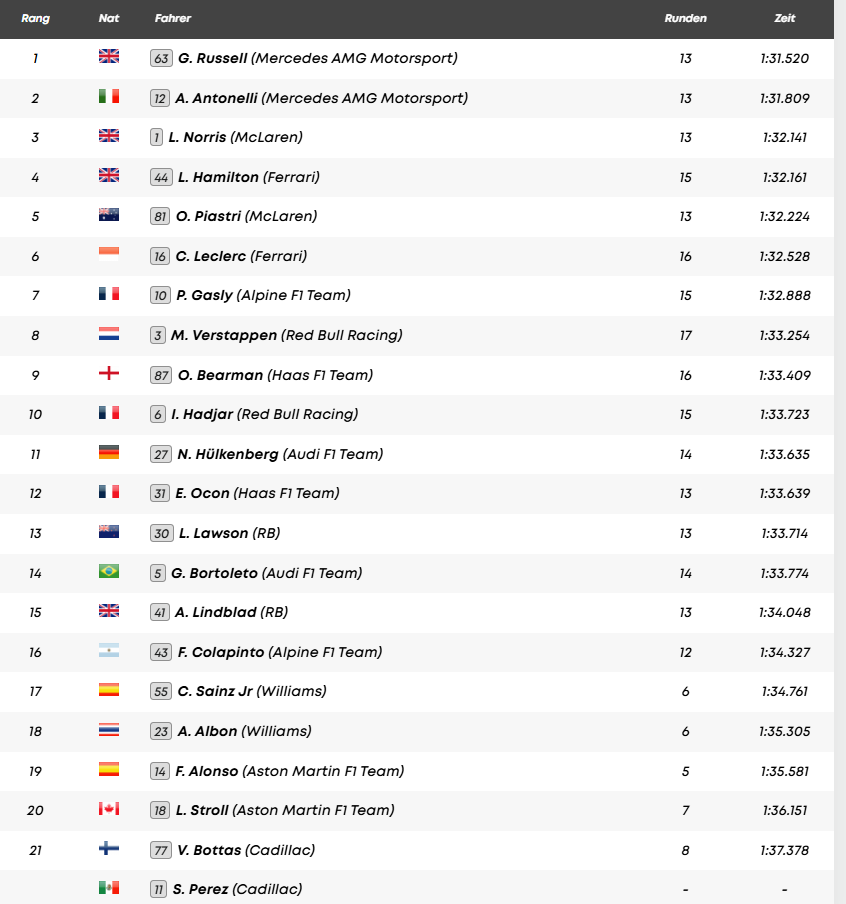This screenshot has width=846, height=904.
Task: Click the Mexican flag beside S. Perez
Action: [109, 888]
